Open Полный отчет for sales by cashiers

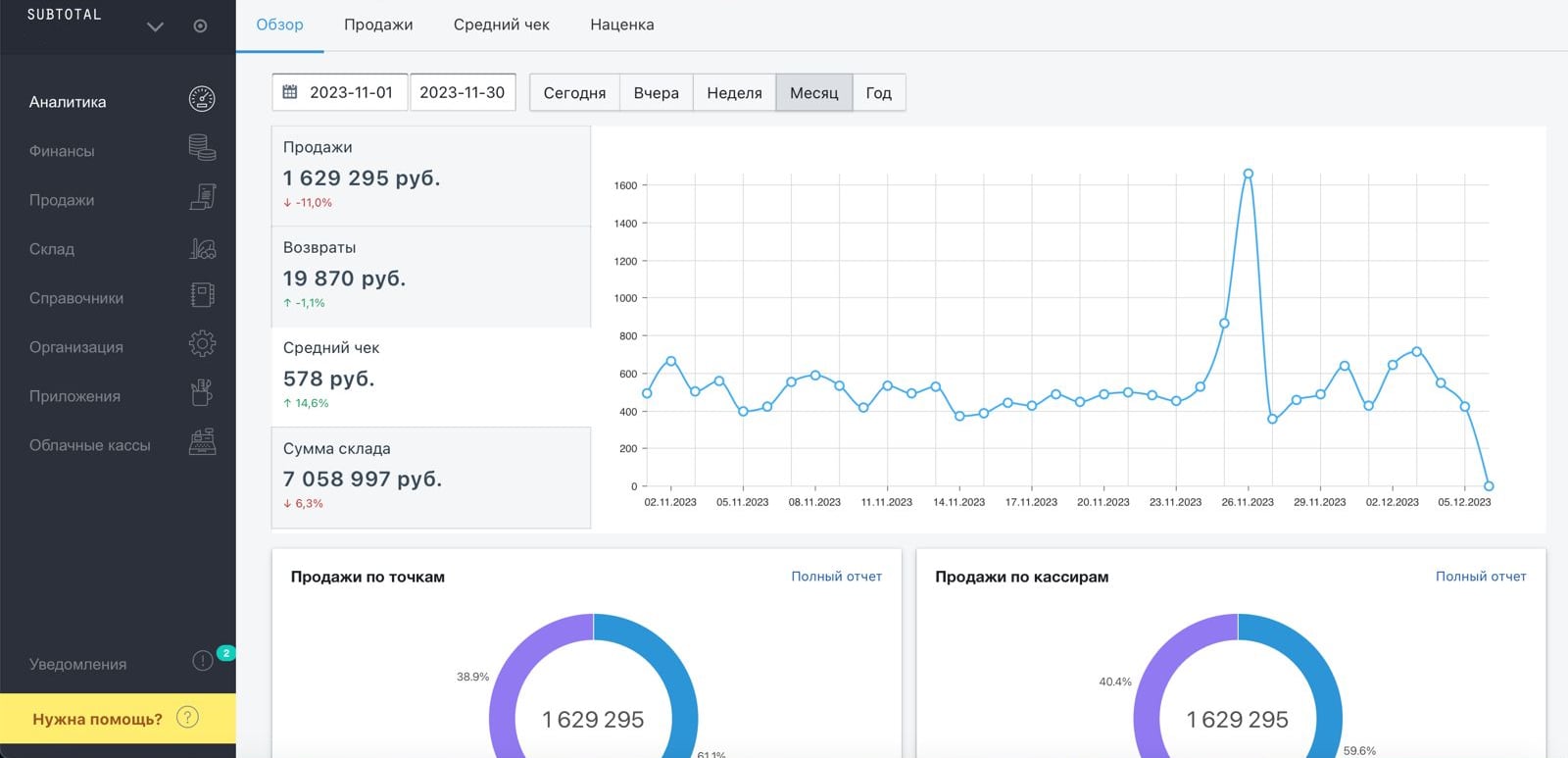pos(1480,577)
